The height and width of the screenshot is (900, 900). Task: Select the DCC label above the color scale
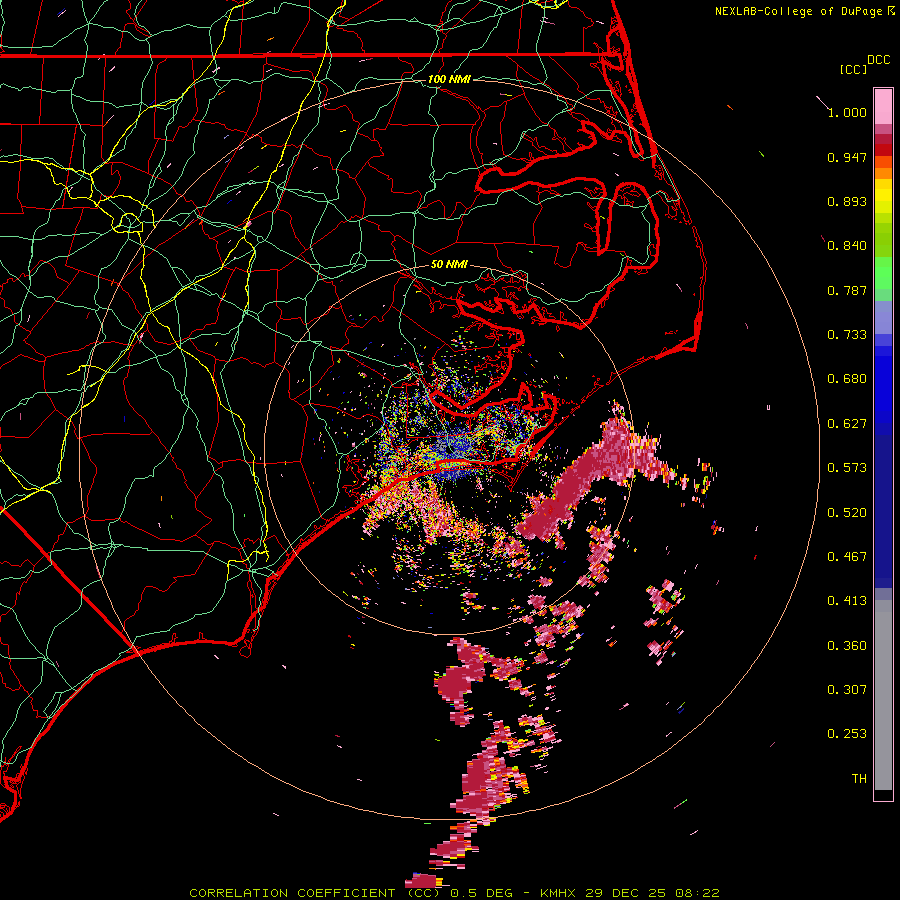pyautogui.click(x=878, y=60)
